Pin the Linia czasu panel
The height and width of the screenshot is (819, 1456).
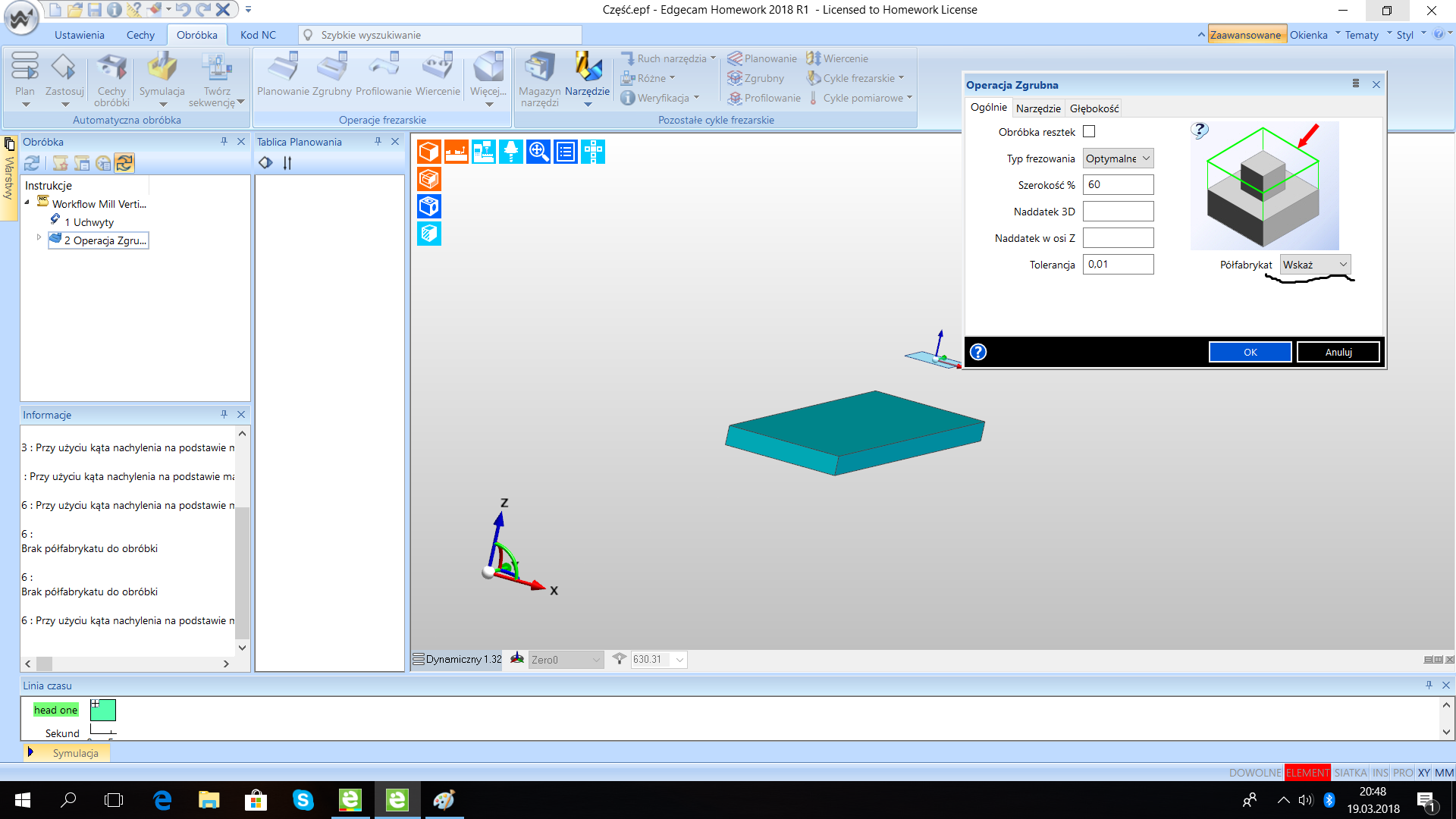(x=1429, y=686)
